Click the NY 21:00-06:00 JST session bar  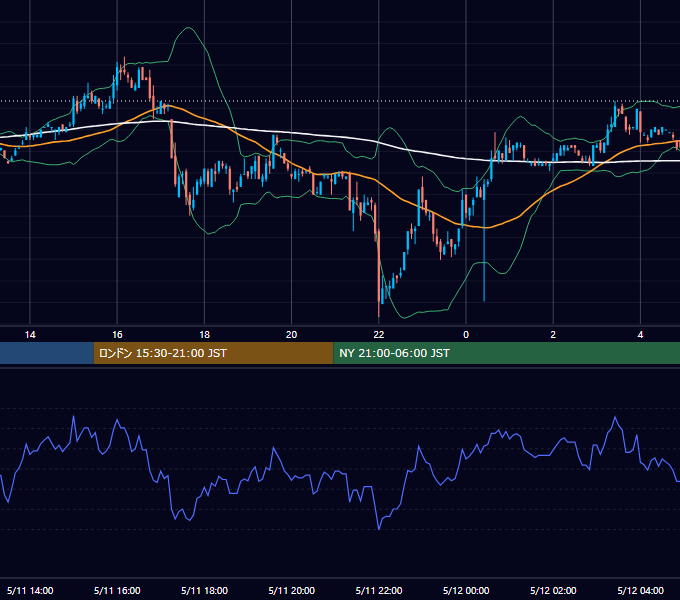(x=507, y=353)
